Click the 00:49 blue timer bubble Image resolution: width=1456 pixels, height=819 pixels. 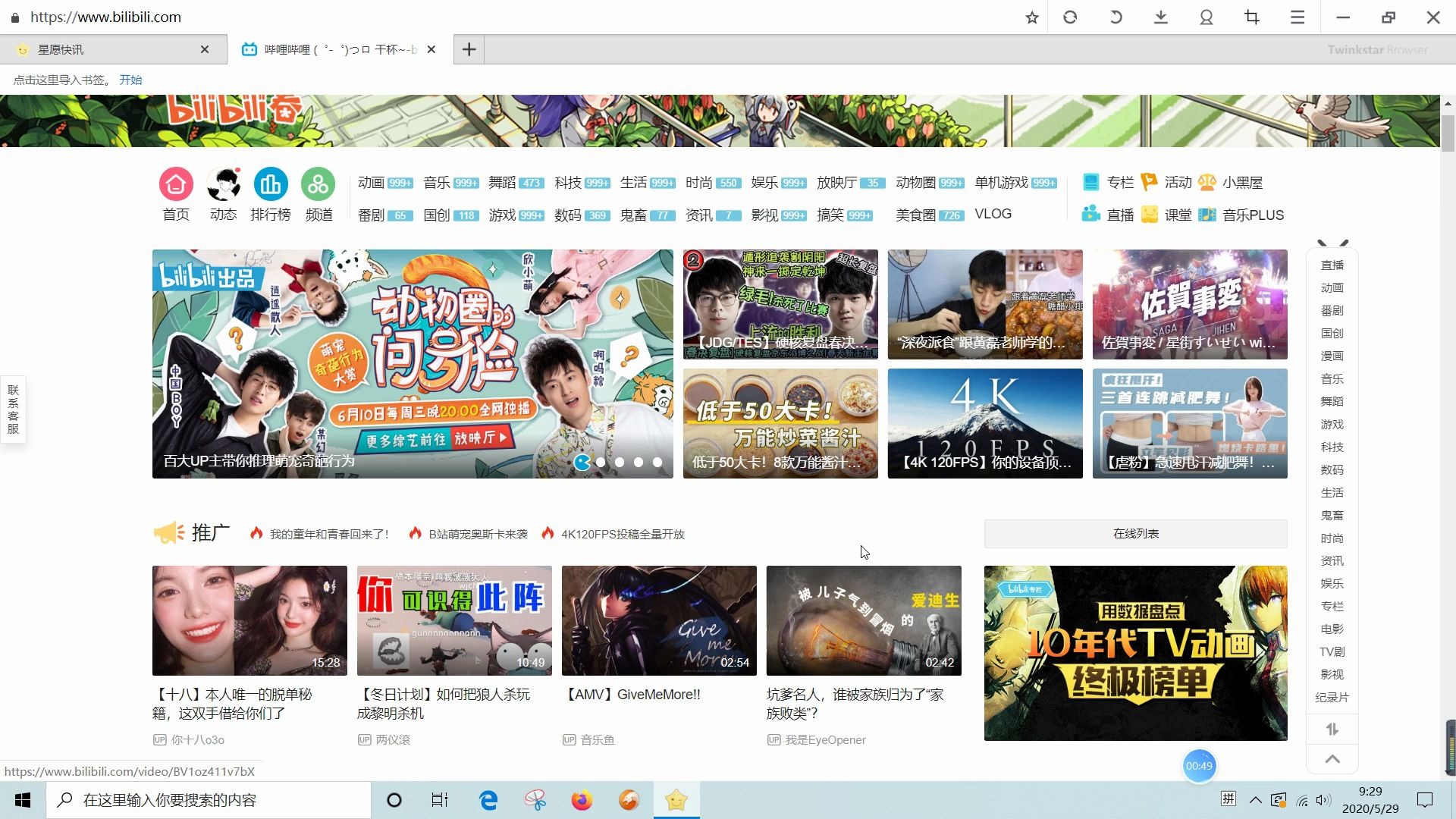pyautogui.click(x=1199, y=766)
